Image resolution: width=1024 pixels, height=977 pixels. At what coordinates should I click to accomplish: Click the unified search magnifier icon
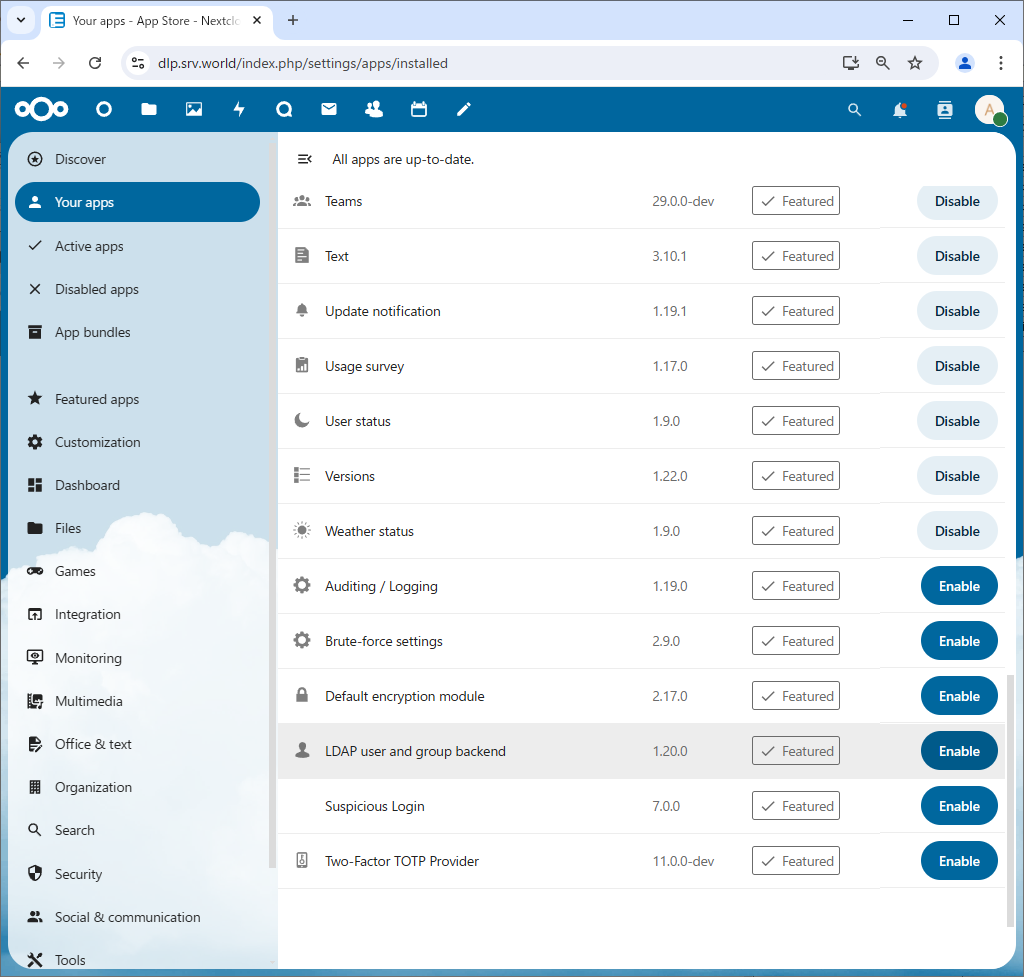point(854,110)
